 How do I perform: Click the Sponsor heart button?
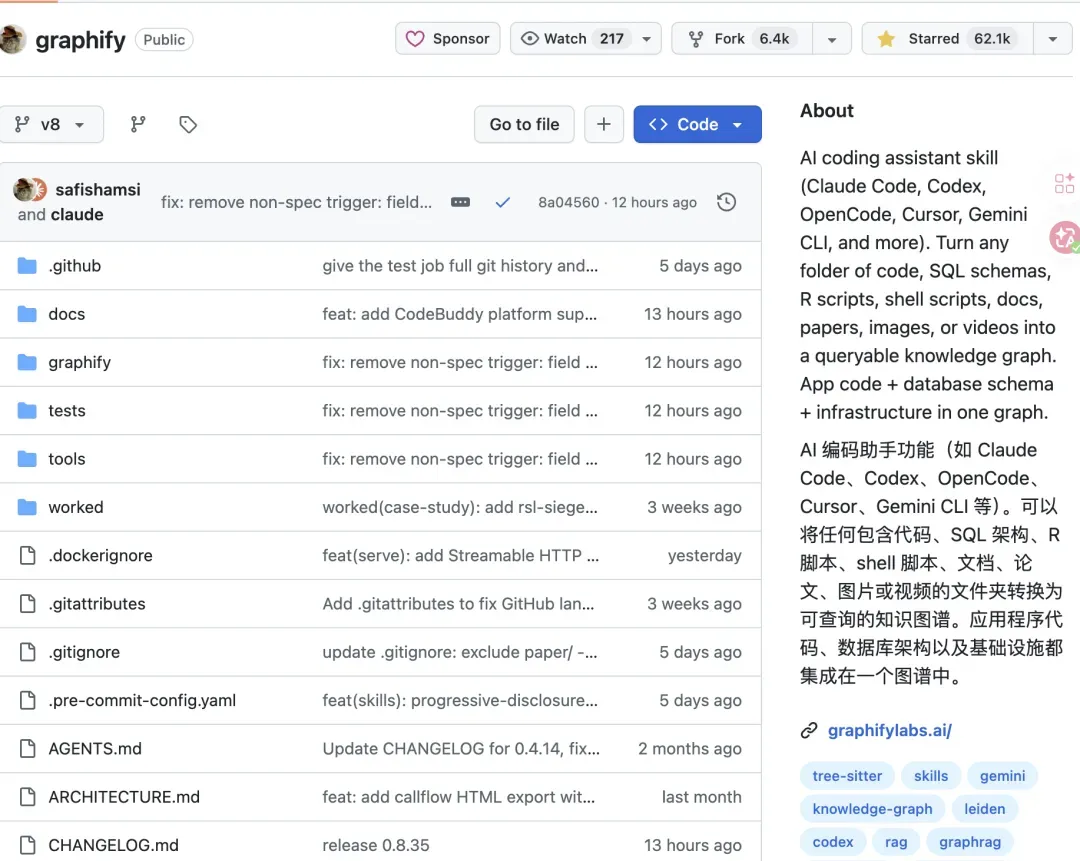(448, 39)
